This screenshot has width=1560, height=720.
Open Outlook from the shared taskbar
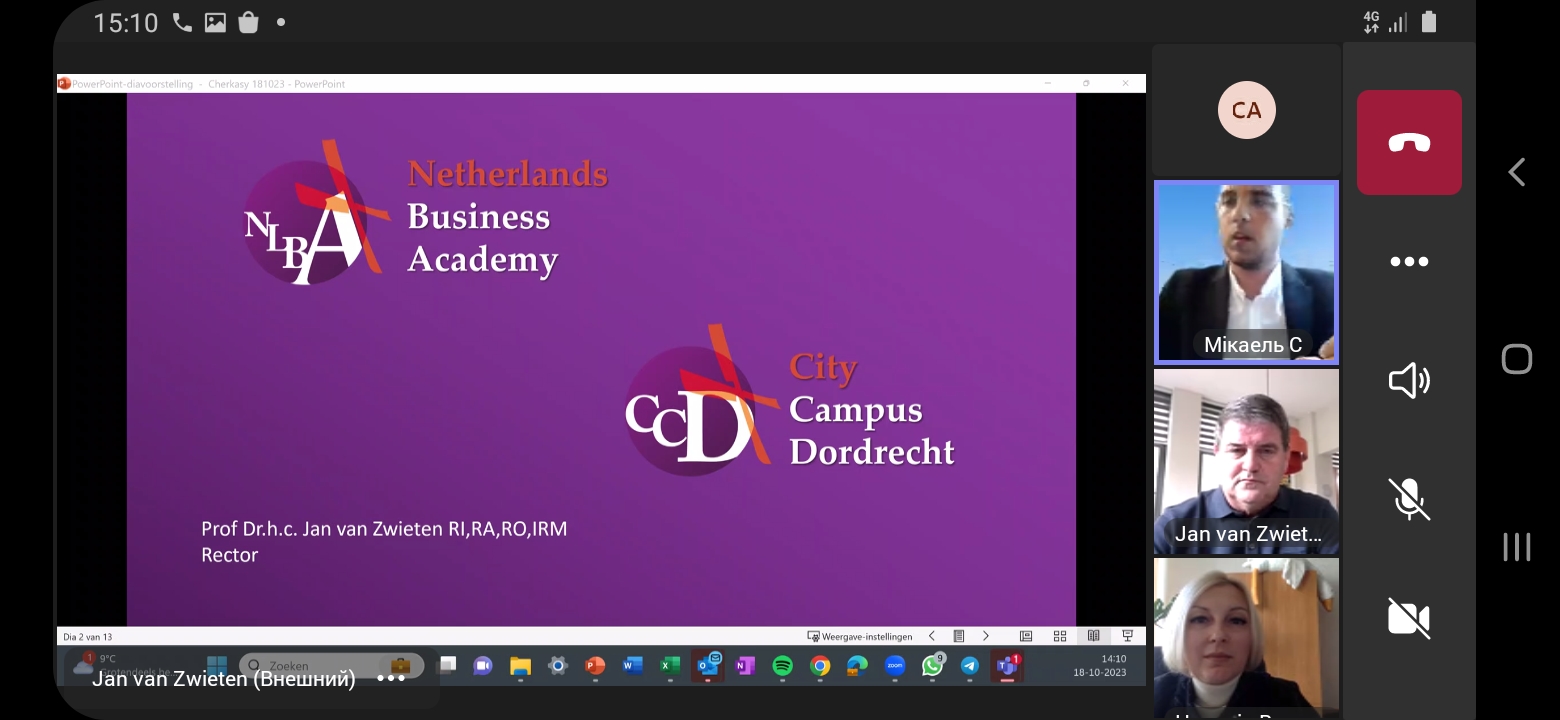coord(708,665)
